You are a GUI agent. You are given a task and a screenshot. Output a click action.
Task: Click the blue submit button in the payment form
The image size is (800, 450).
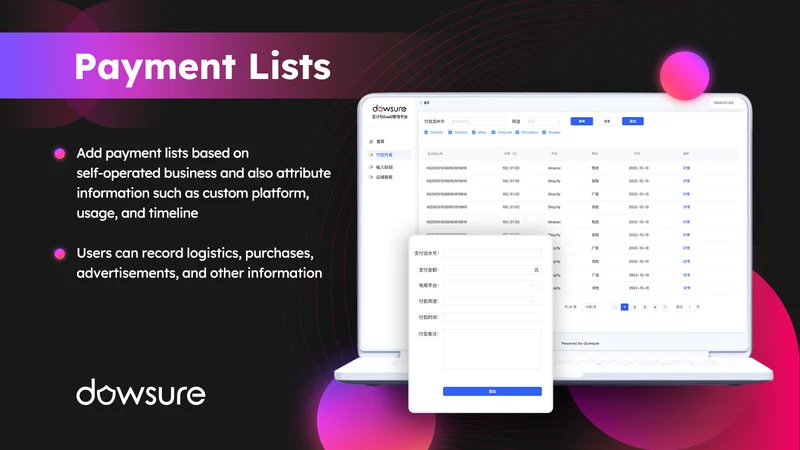pyautogui.click(x=492, y=391)
